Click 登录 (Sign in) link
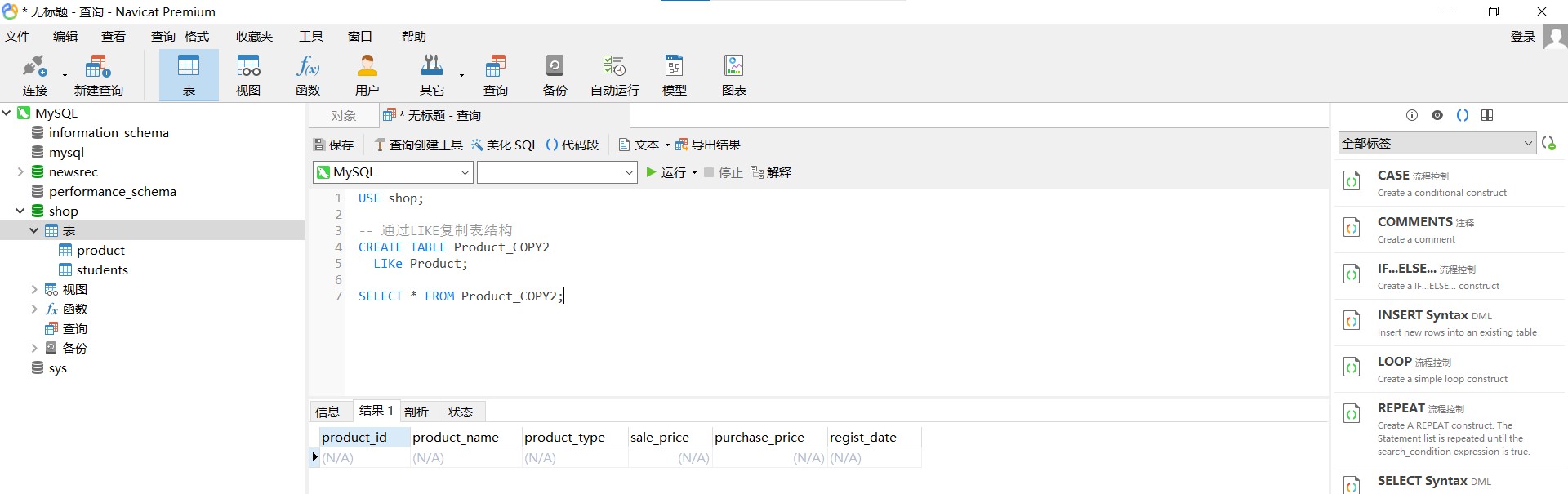 pyautogui.click(x=1523, y=37)
